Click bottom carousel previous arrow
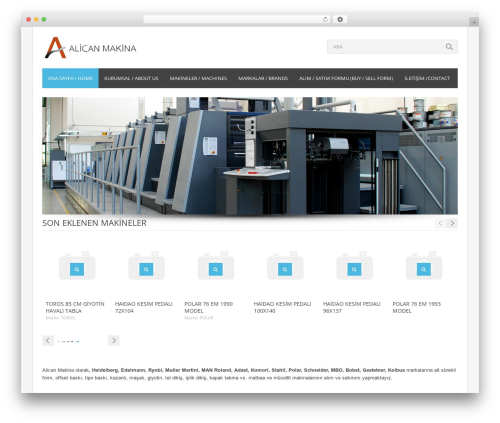 (48, 340)
